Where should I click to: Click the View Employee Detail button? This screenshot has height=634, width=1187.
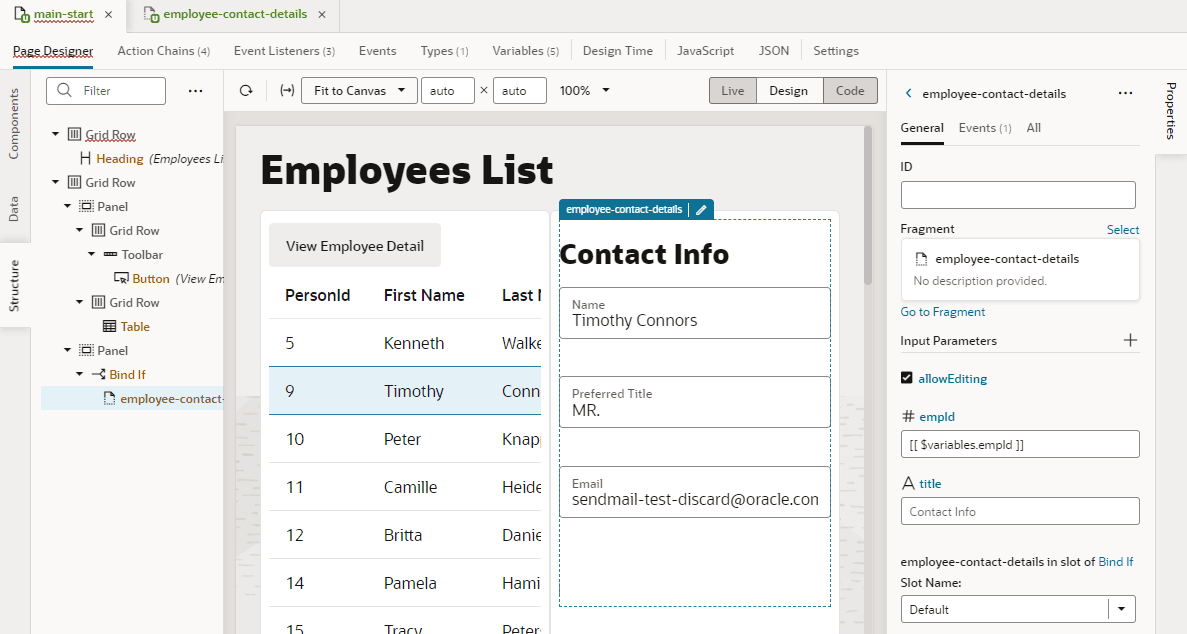click(x=355, y=245)
